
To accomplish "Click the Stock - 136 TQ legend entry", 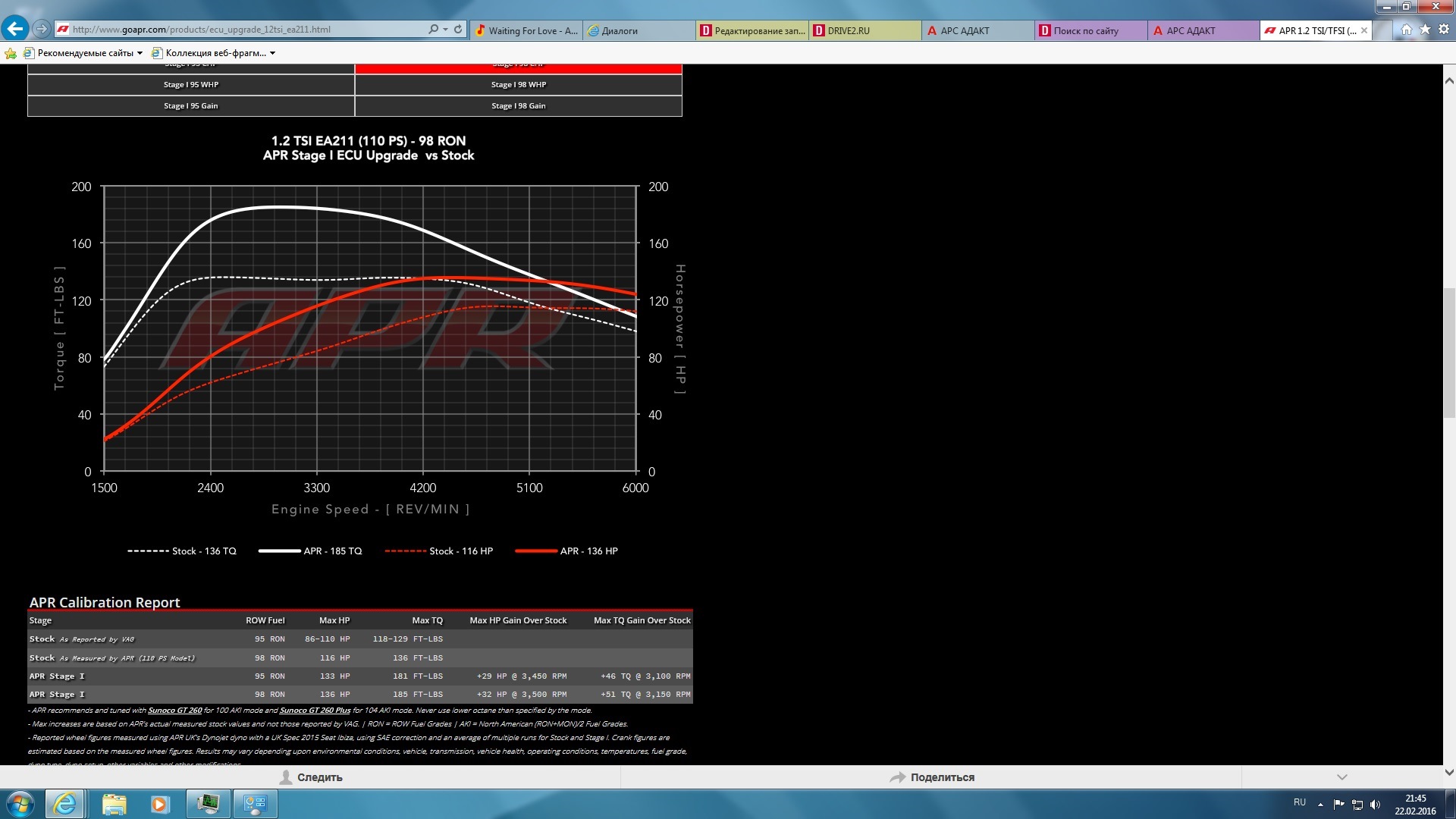I will pos(182,551).
